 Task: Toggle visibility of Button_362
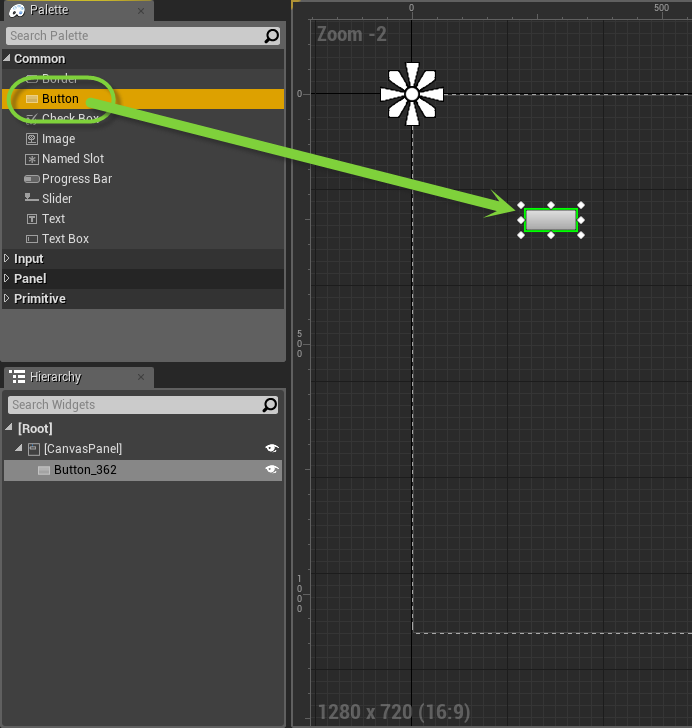[x=272, y=469]
